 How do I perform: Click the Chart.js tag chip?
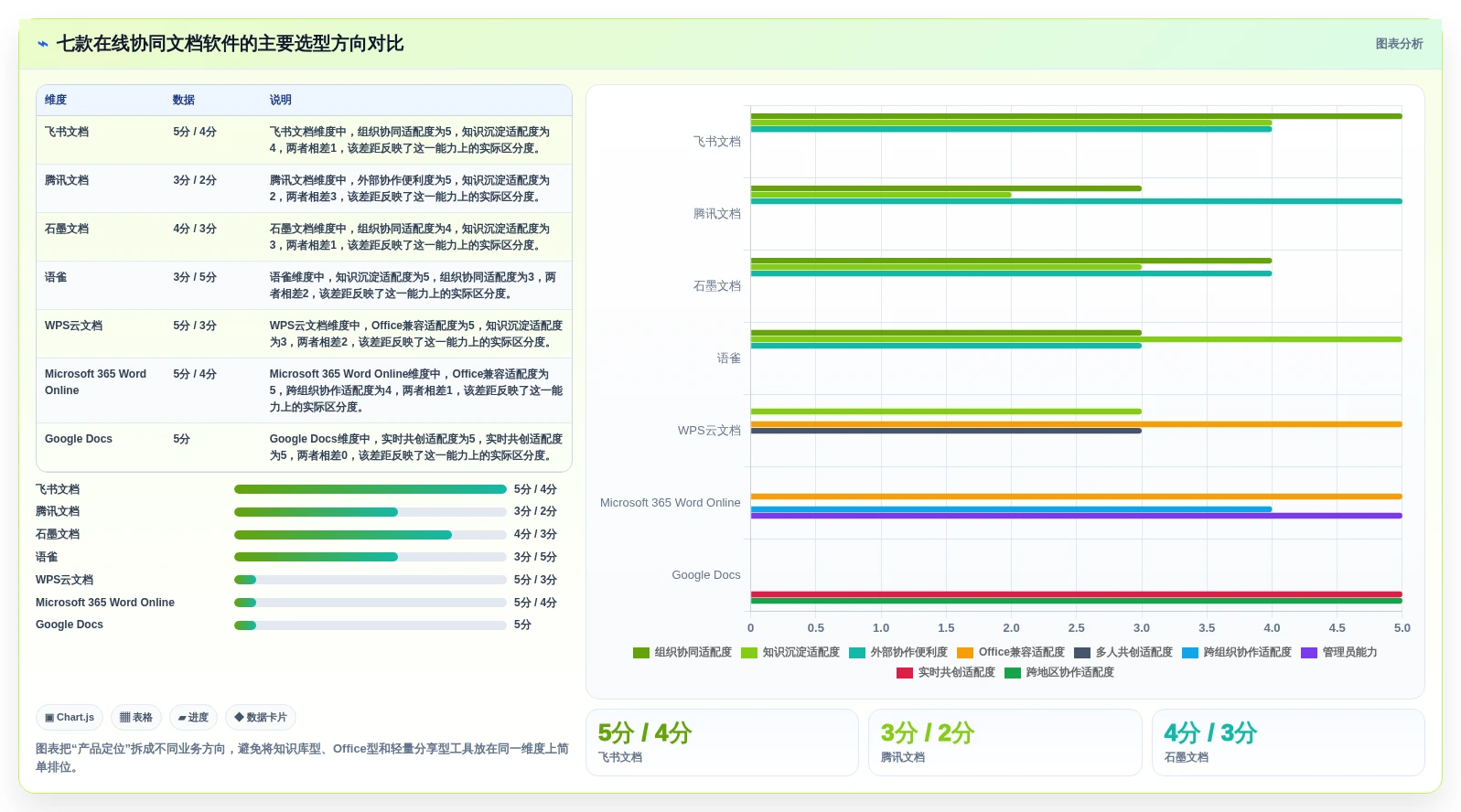70,718
